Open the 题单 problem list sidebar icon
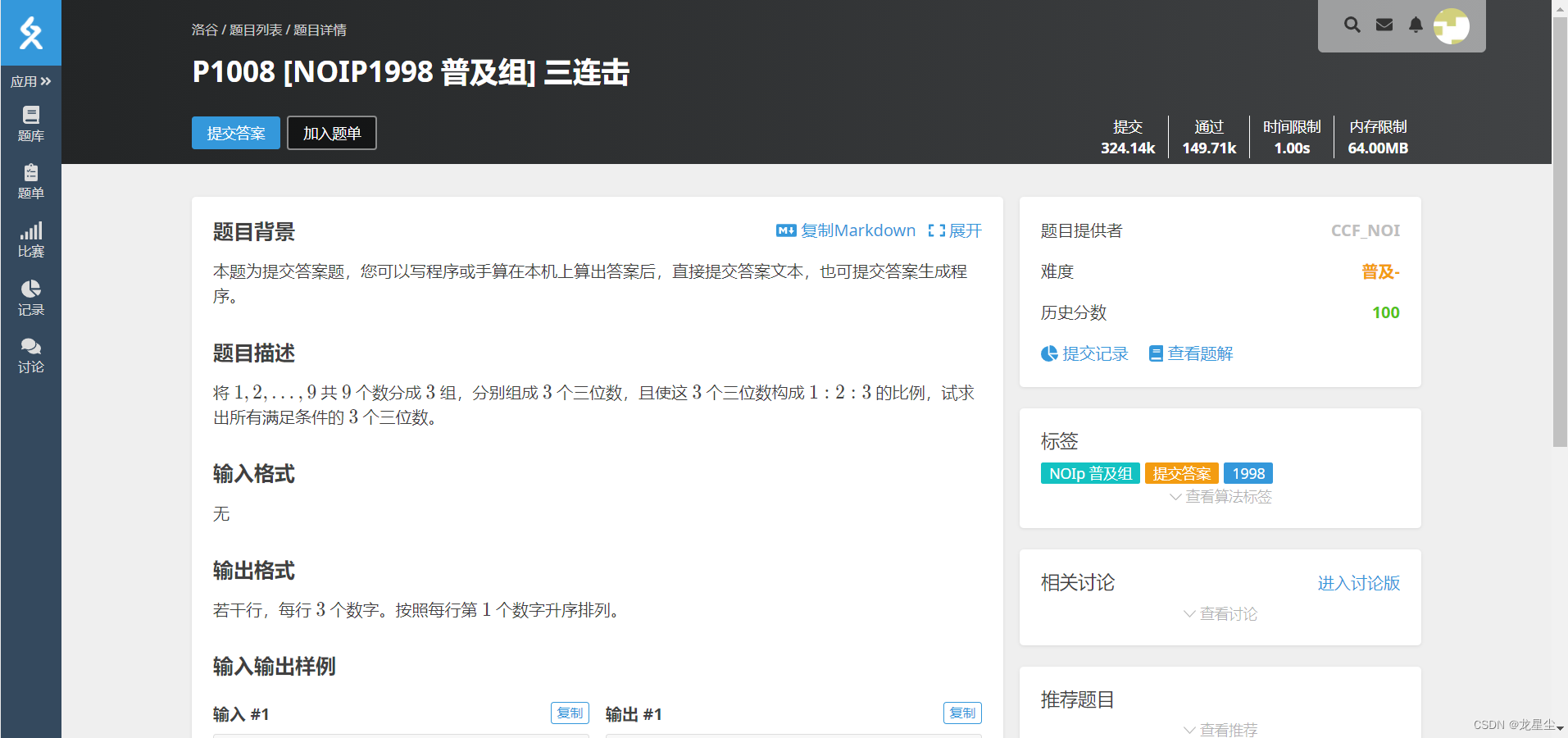Screen dimensions: 1568x738 (31, 182)
